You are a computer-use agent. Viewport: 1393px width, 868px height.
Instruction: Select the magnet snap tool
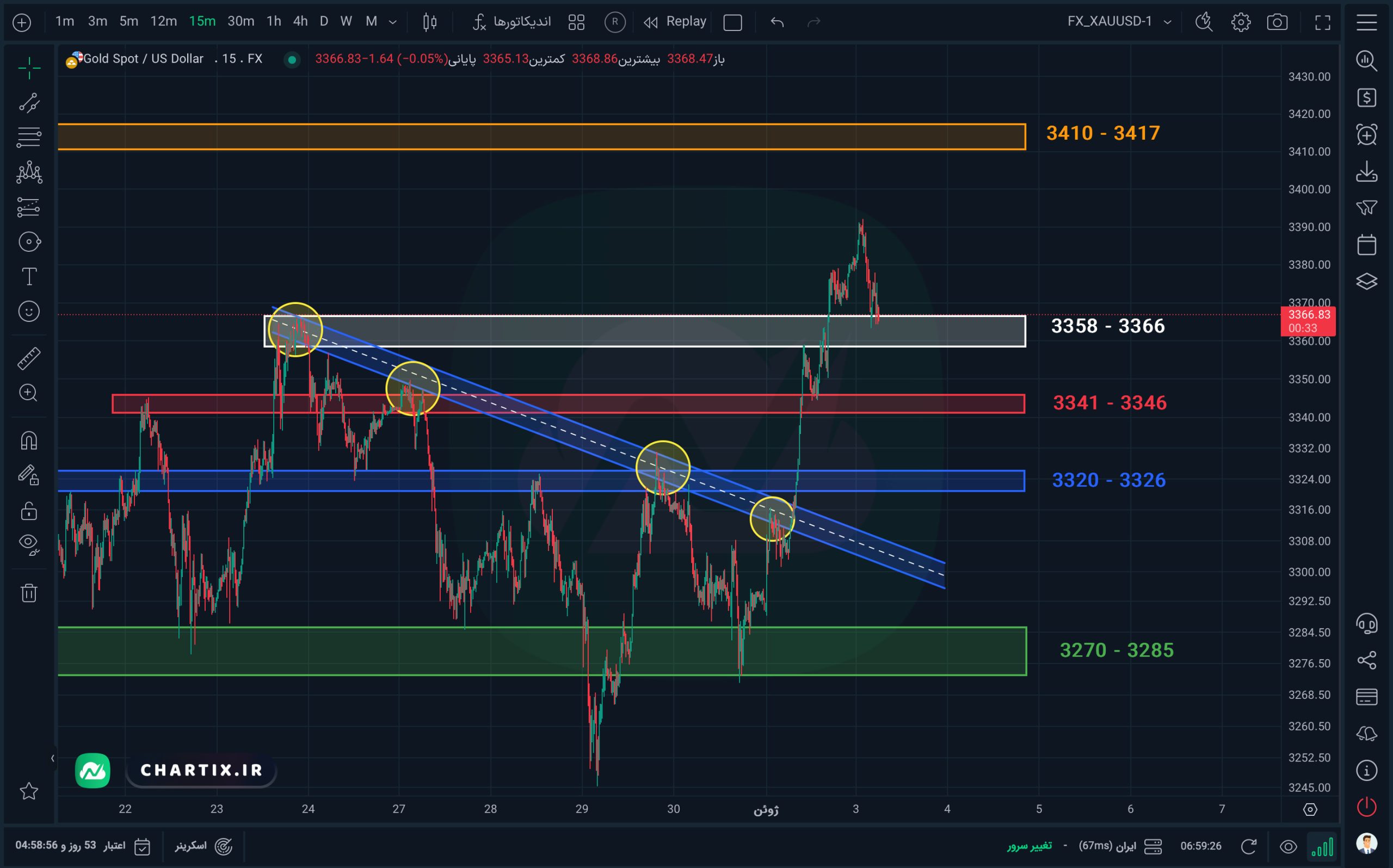pyautogui.click(x=29, y=441)
